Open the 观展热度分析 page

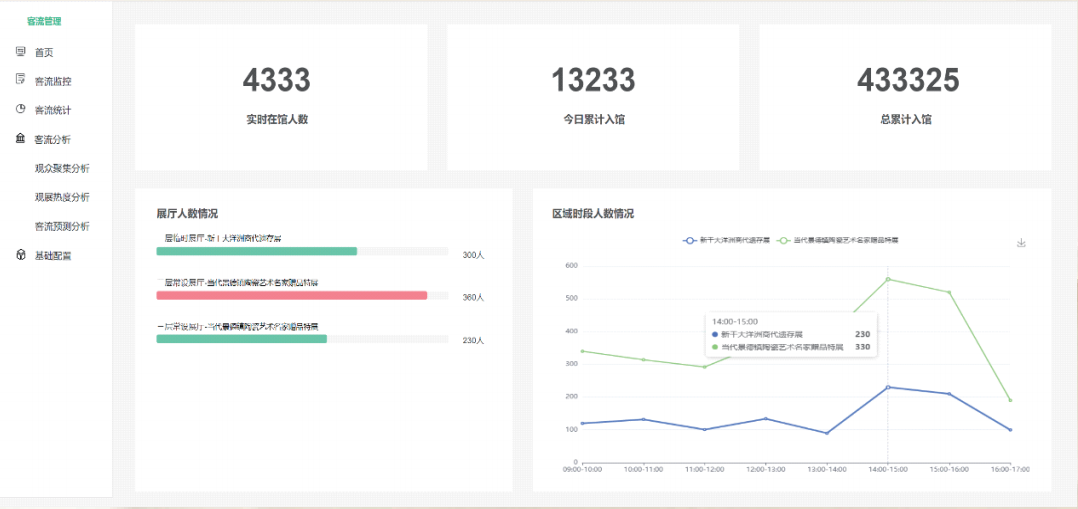62,197
